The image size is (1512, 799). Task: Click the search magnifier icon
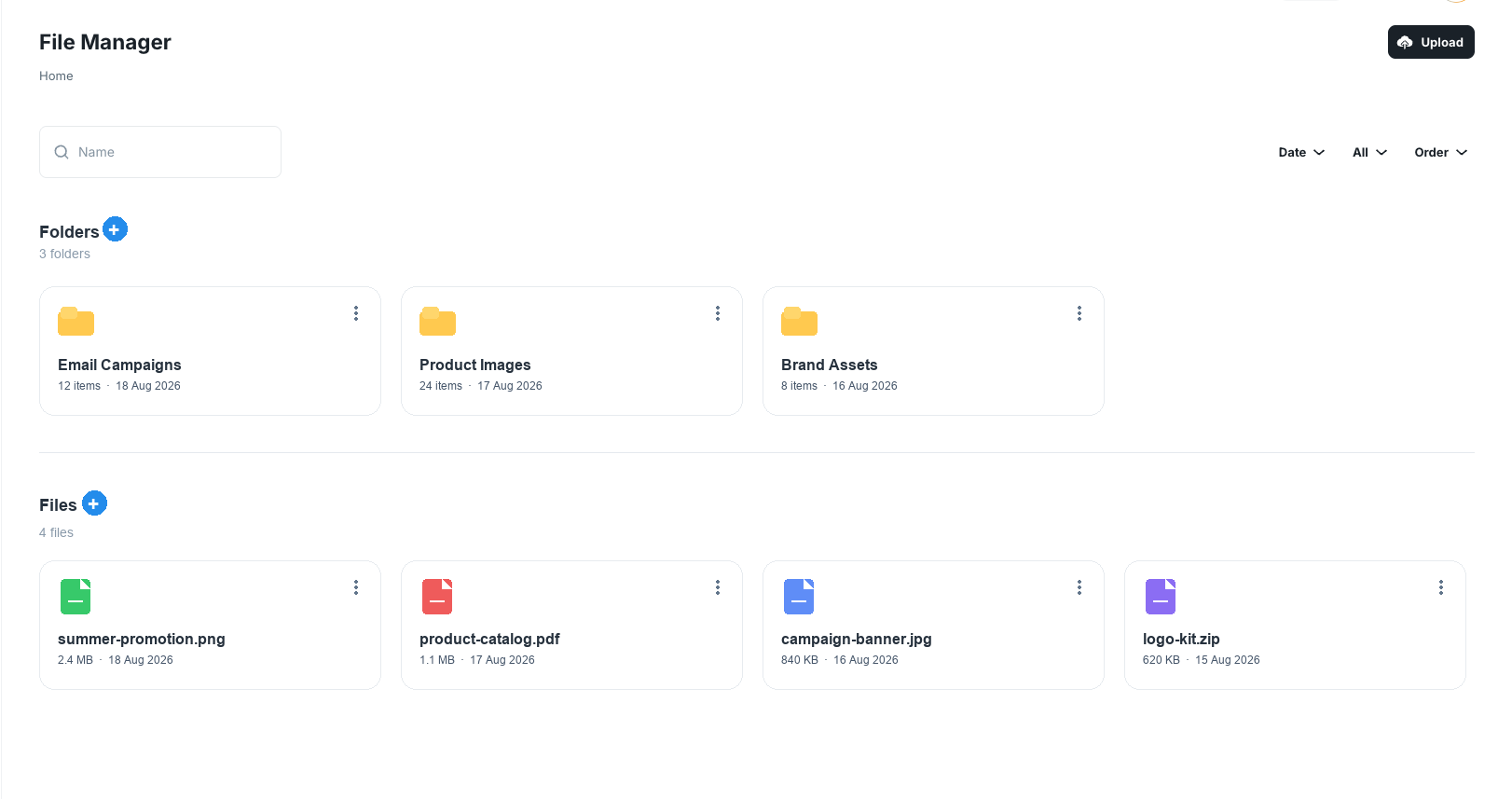coord(62,152)
